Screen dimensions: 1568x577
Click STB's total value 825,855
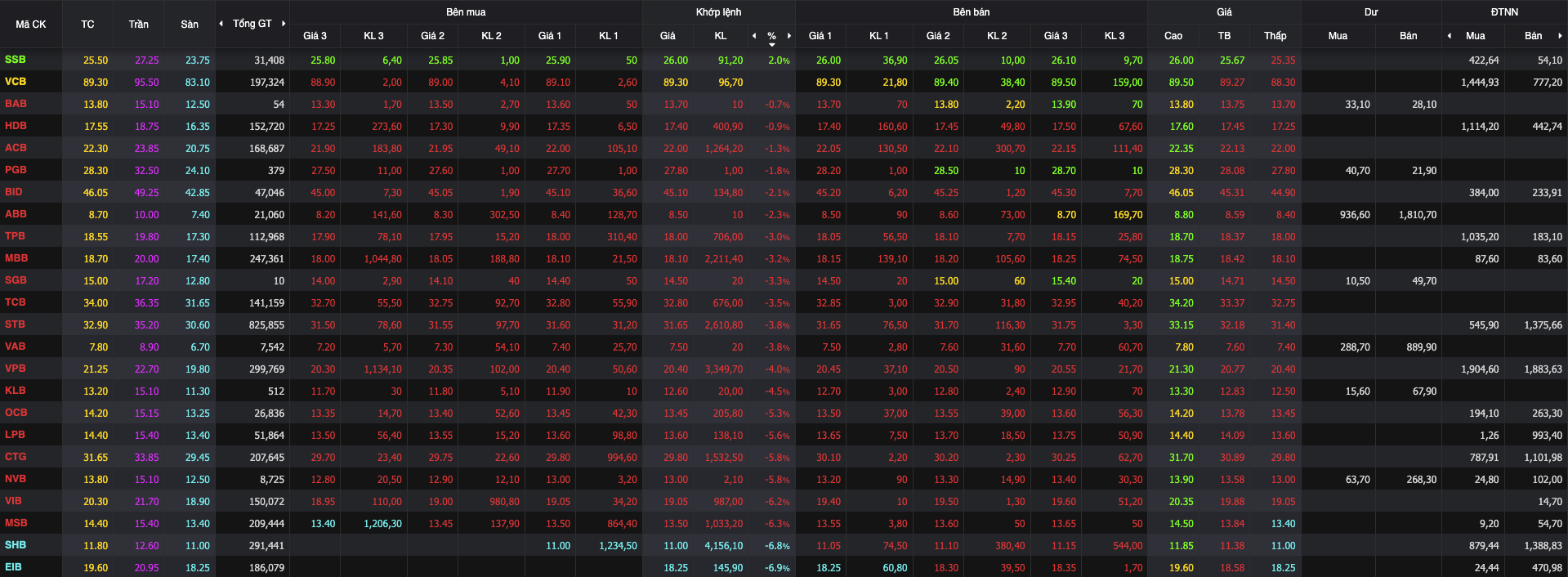coord(266,325)
